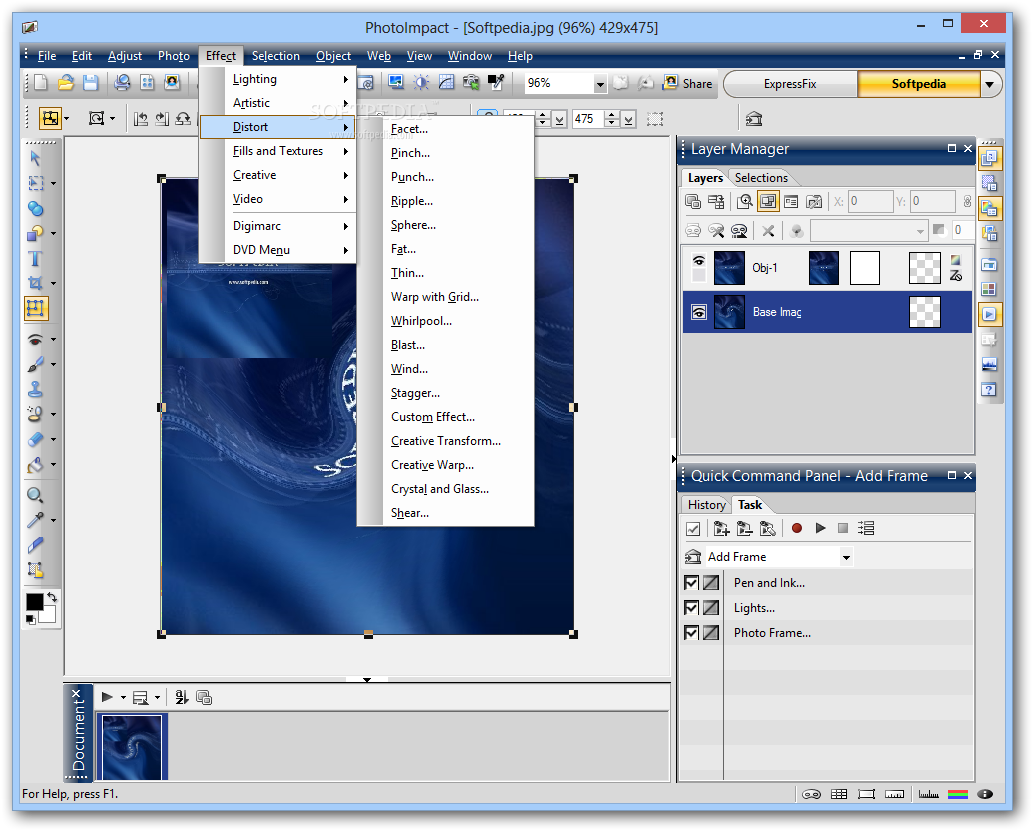Click the X position input field
Image resolution: width=1033 pixels, height=831 pixels.
(x=870, y=201)
